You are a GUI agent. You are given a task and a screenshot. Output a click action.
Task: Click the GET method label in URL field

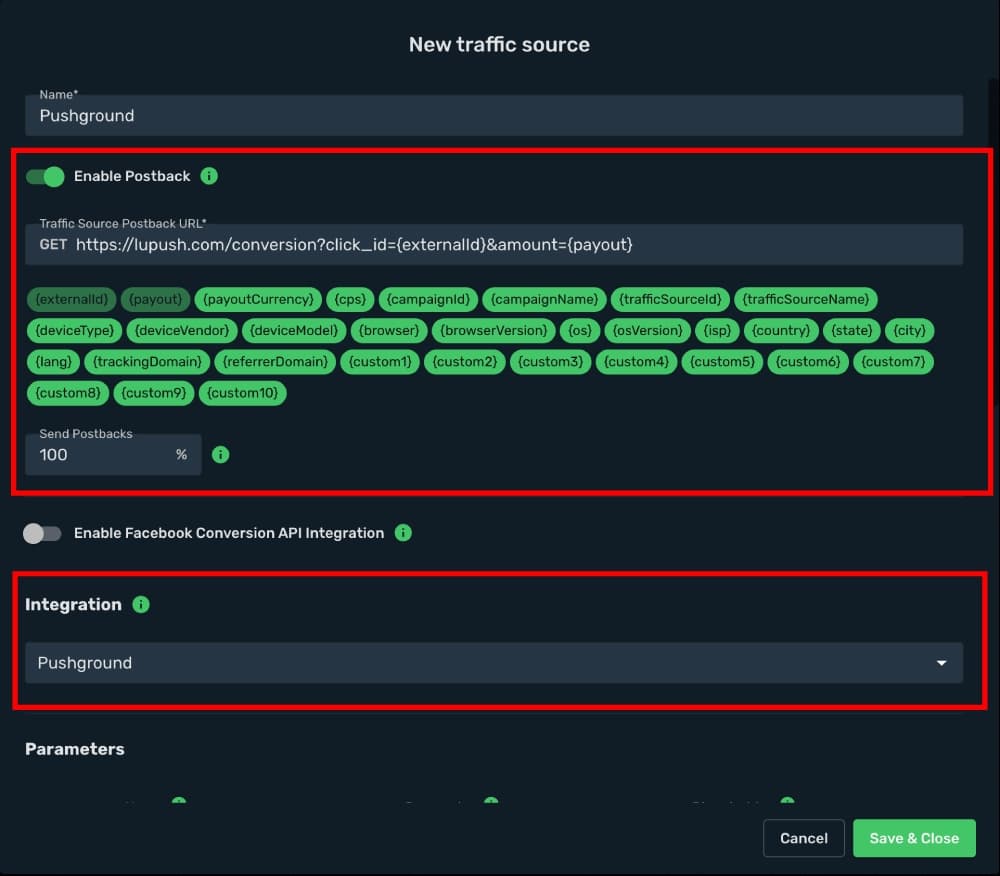coord(53,245)
